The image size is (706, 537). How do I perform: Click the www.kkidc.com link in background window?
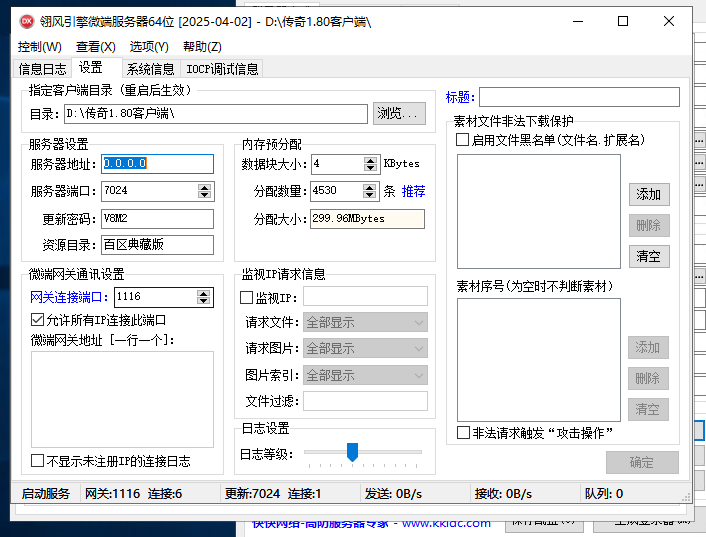click(x=446, y=523)
